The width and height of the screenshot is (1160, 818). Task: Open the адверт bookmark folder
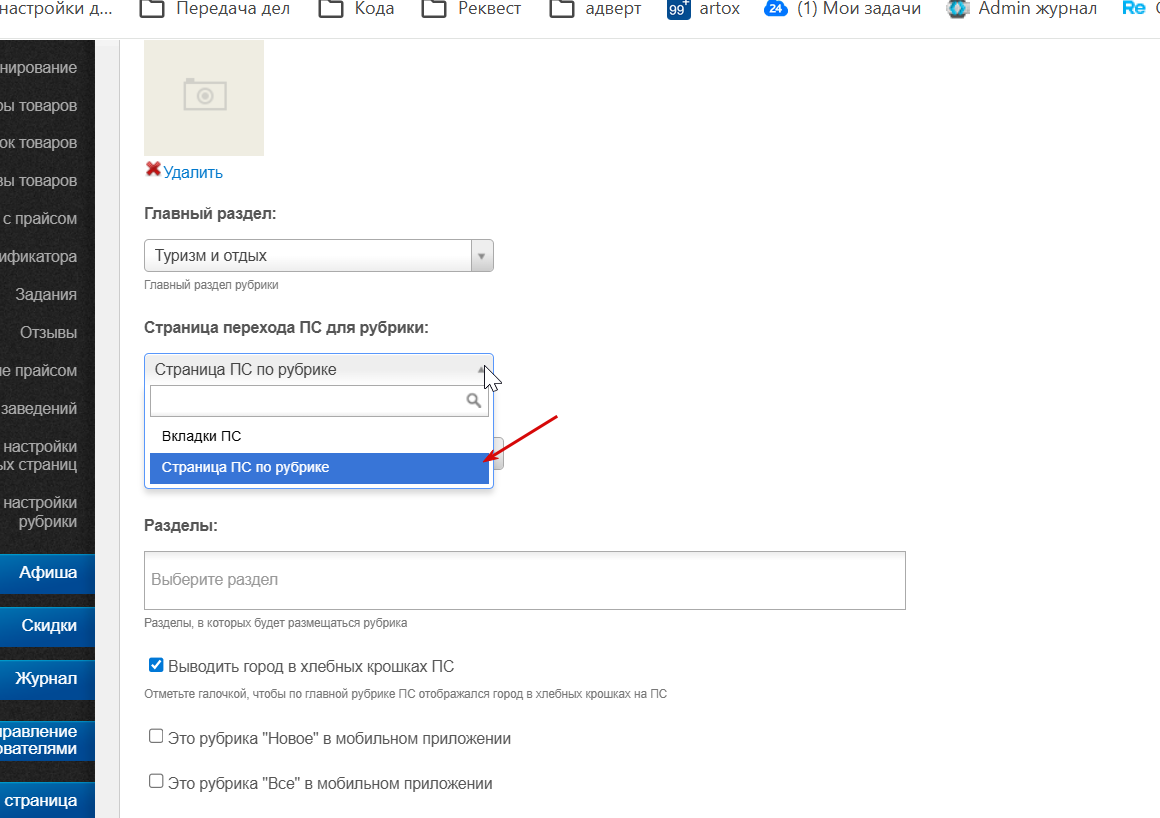click(x=595, y=9)
